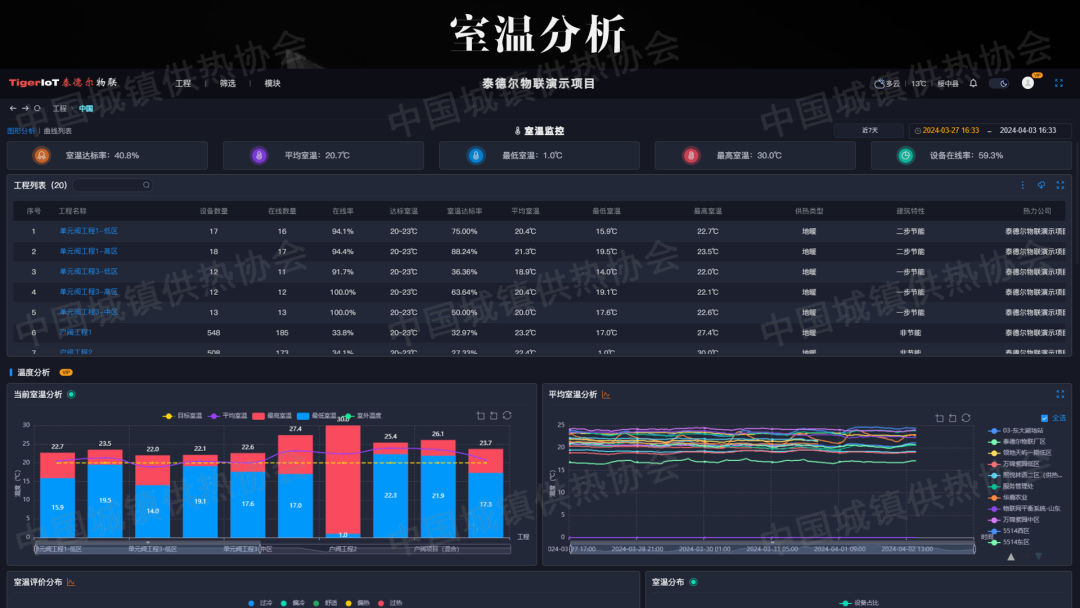Click the cloud download icon in 工程列表 panel

[1041, 185]
